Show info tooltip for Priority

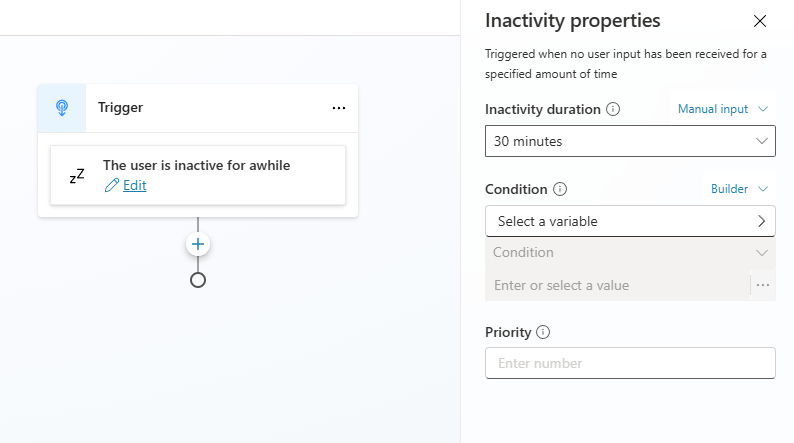click(543, 332)
